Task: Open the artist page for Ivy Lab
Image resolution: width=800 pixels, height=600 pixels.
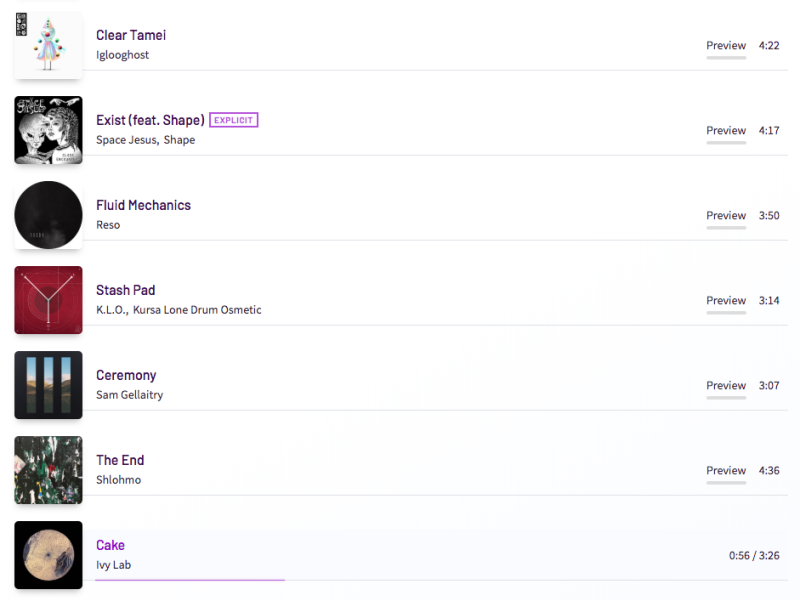Action: pyautogui.click(x=112, y=565)
